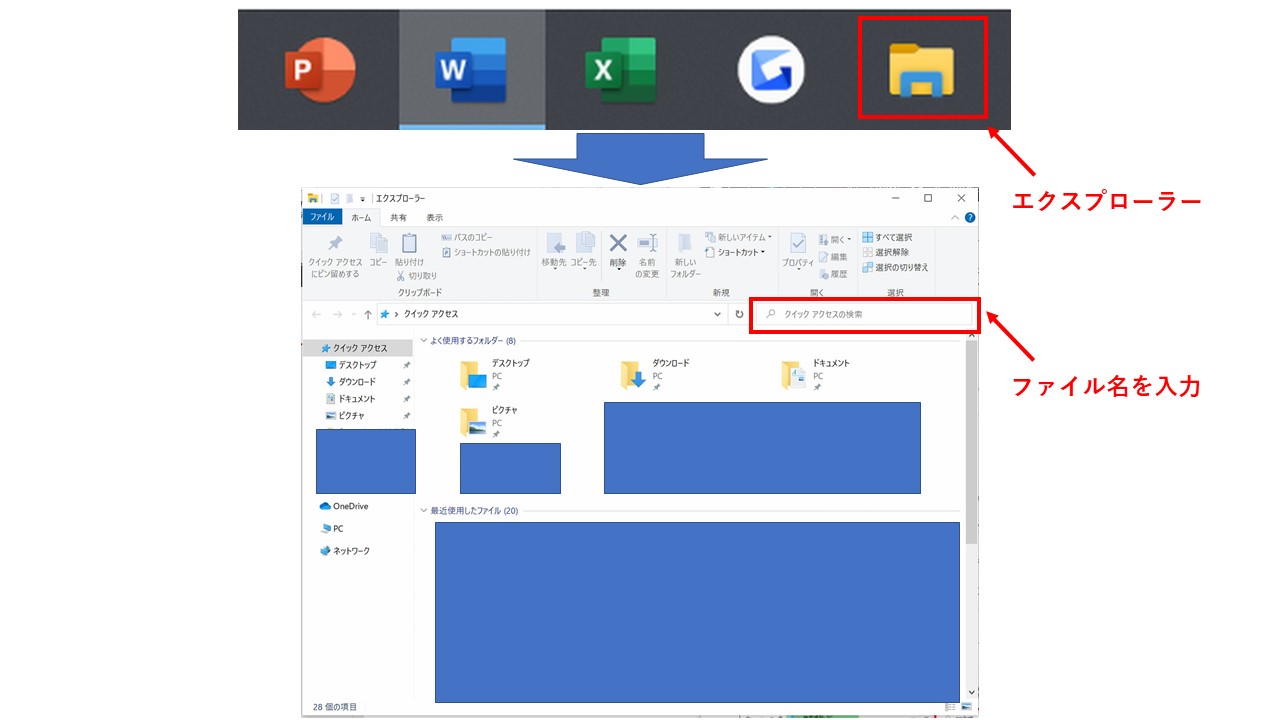Switch to large icons view in status bar
1280x720 pixels.
(966, 707)
